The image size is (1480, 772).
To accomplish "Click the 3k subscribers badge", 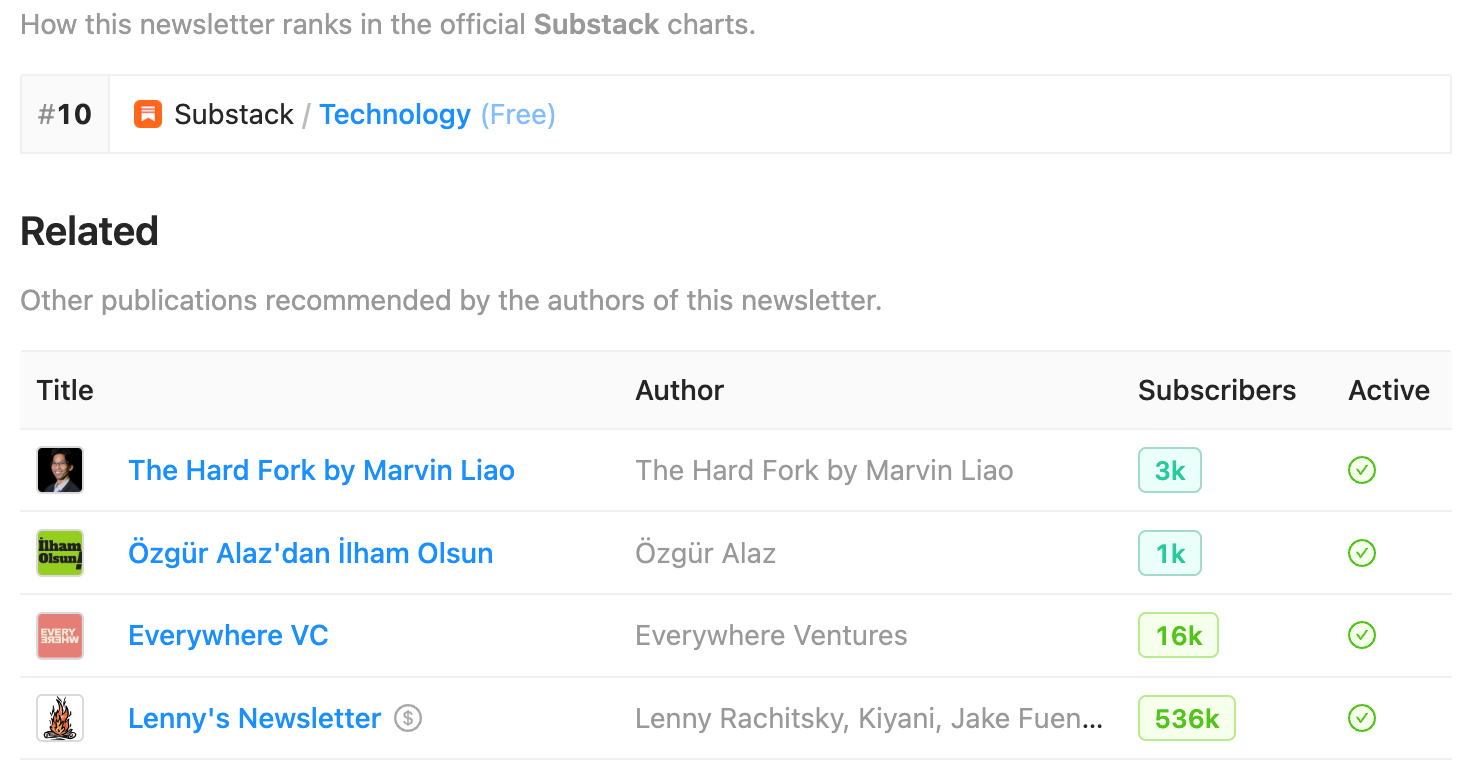I will (1170, 470).
